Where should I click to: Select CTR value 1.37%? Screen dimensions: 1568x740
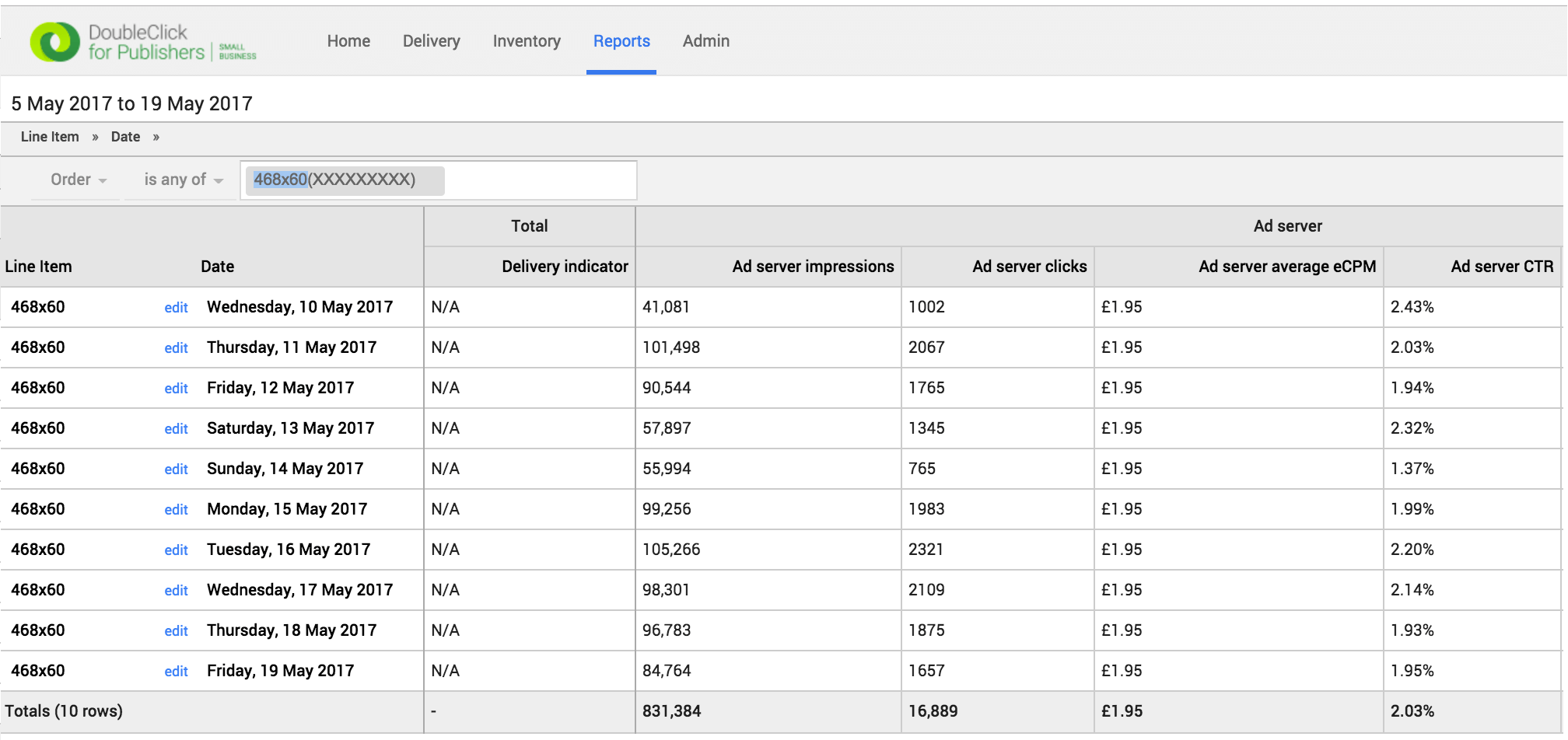click(1412, 469)
